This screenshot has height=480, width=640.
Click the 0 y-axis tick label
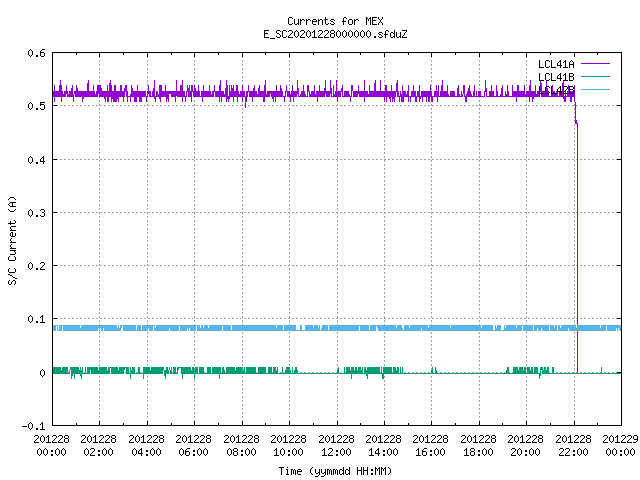click(x=42, y=373)
